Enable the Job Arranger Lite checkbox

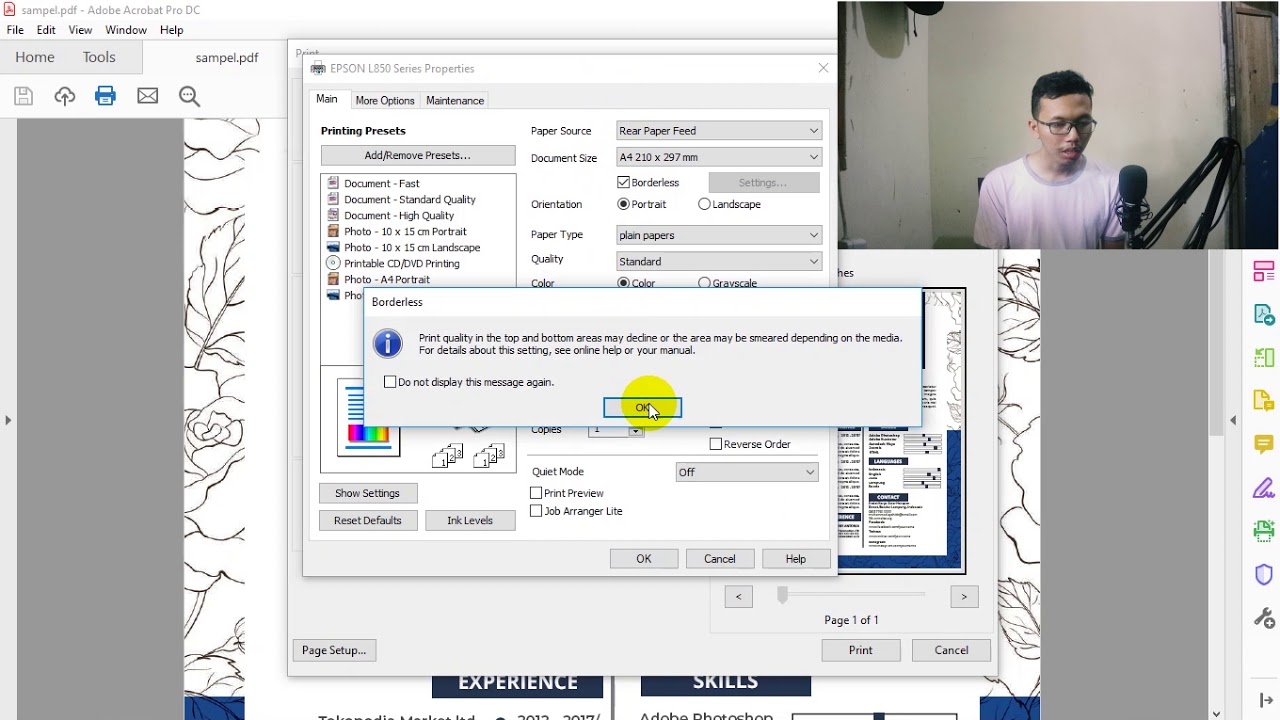point(536,511)
